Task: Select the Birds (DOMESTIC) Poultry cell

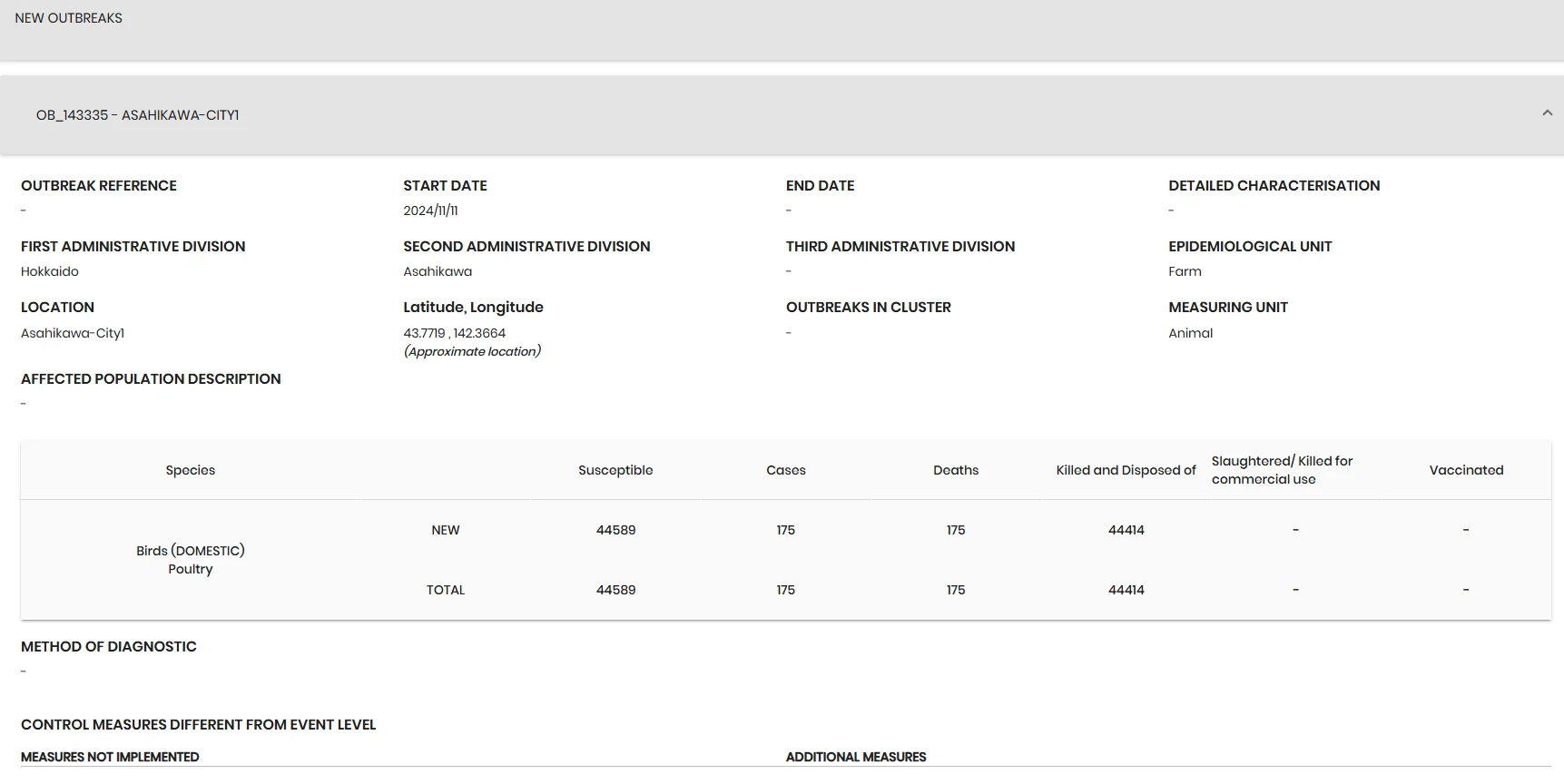Action: click(191, 560)
